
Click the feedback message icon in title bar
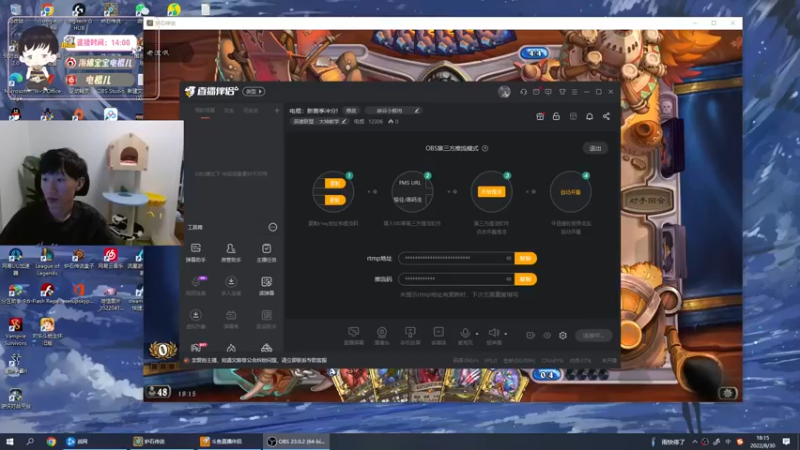(548, 92)
